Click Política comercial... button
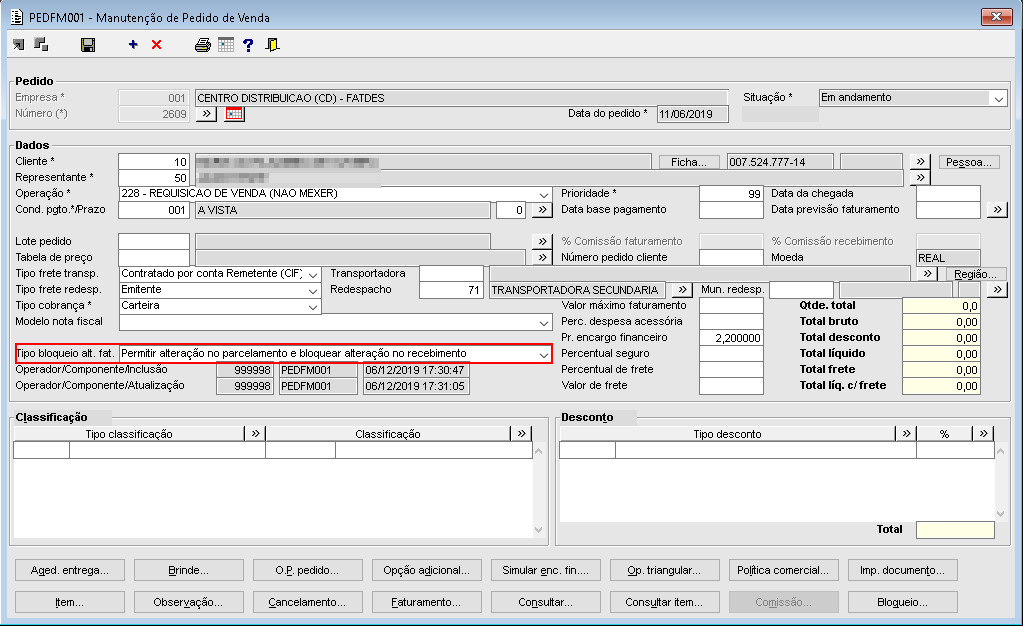The width and height of the screenshot is (1023, 626). [783, 570]
